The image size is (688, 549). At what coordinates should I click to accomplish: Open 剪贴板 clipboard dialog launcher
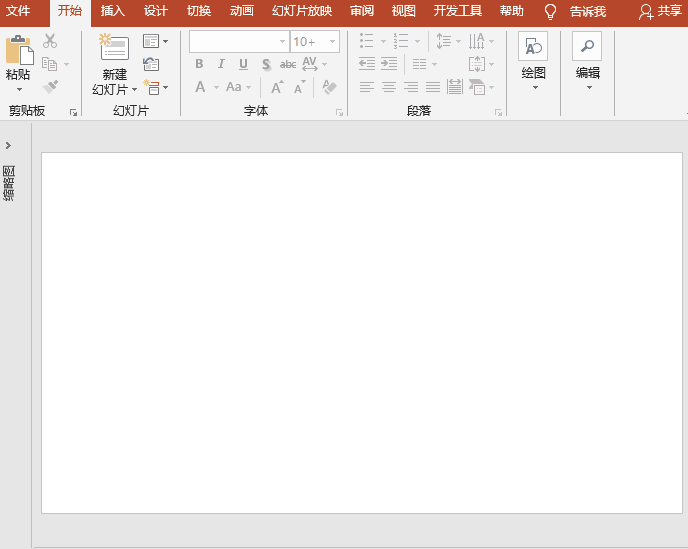click(73, 113)
